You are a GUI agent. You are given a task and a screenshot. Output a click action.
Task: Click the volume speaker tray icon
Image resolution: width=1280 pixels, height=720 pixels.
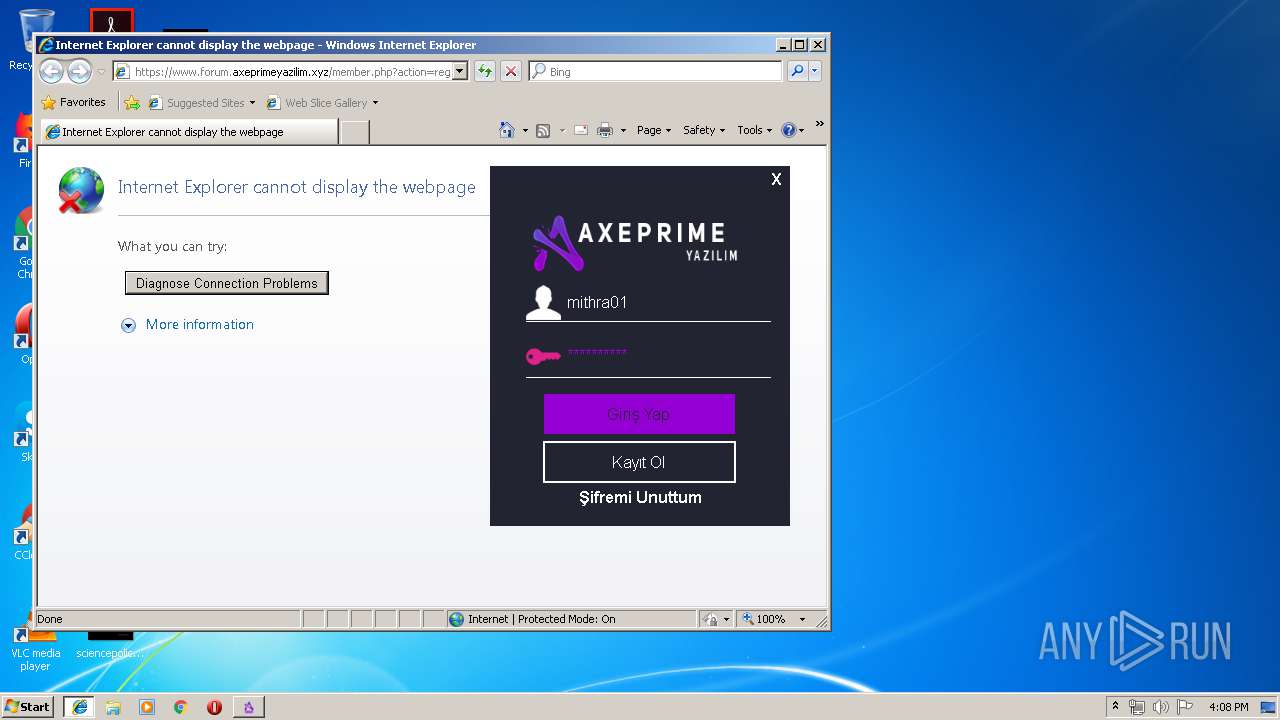click(1161, 707)
